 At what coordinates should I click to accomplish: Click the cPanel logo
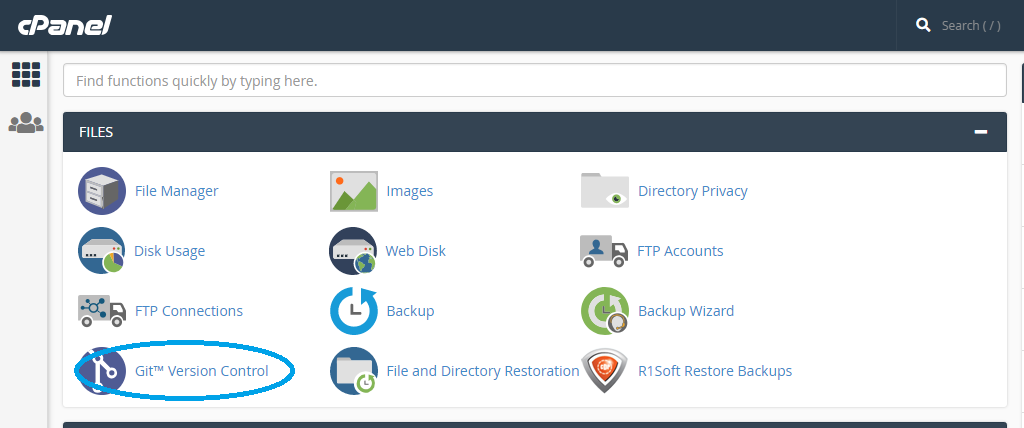tap(62, 24)
